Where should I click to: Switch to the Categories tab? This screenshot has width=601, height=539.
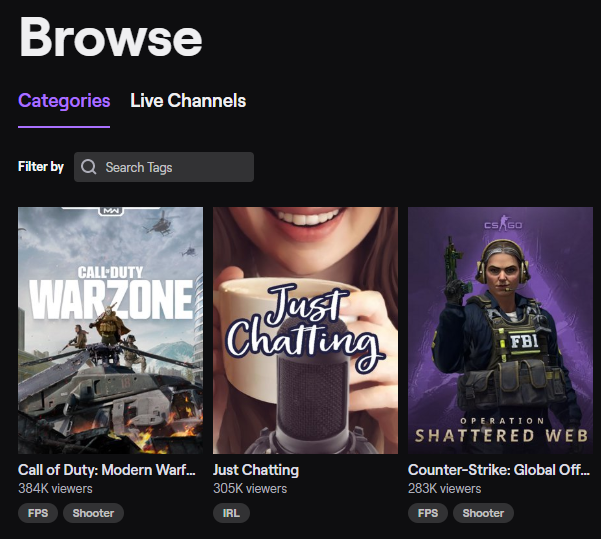coord(64,101)
